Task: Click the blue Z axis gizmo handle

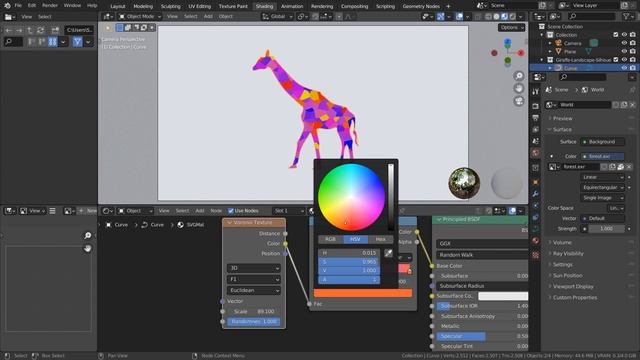Action: pos(507,42)
